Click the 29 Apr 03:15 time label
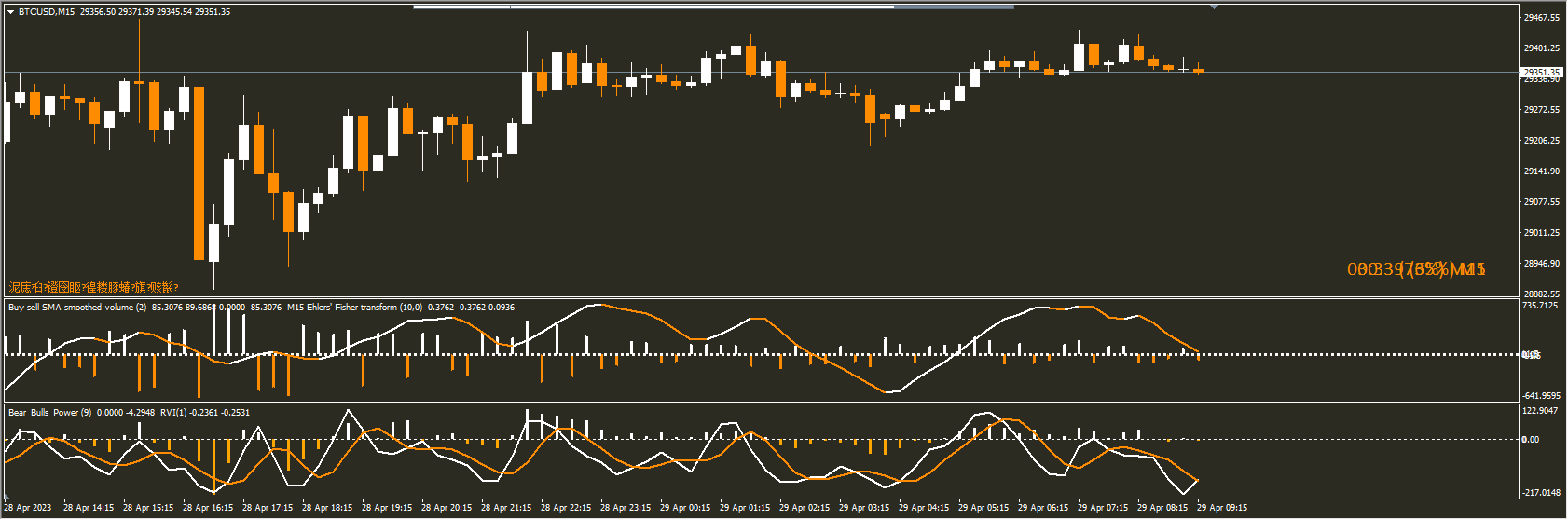This screenshot has height=520, width=1568. pyautogui.click(x=864, y=509)
